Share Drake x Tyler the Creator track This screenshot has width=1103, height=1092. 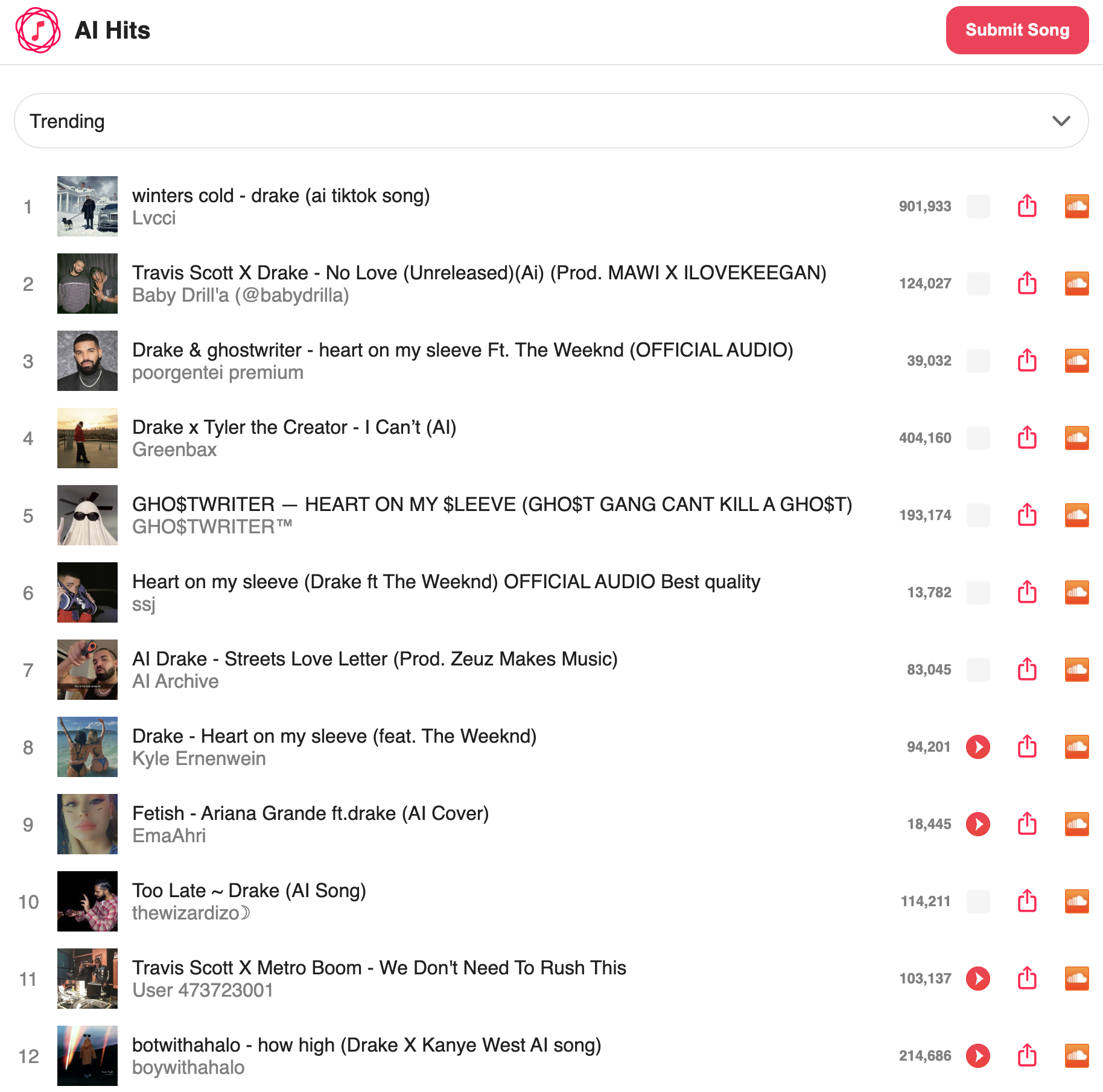1027,438
